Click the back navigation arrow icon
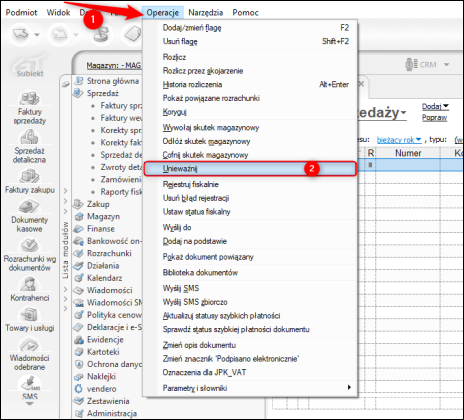Image resolution: width=464 pixels, height=420 pixels. click(20, 34)
